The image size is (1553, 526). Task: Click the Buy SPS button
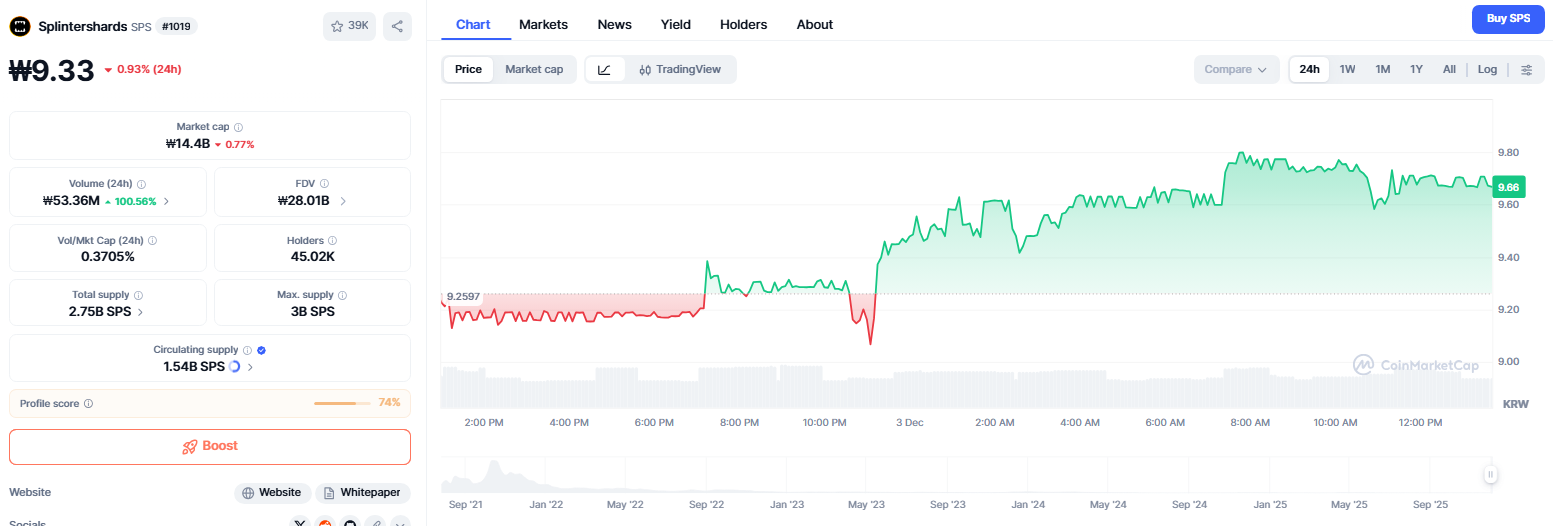tap(1508, 18)
